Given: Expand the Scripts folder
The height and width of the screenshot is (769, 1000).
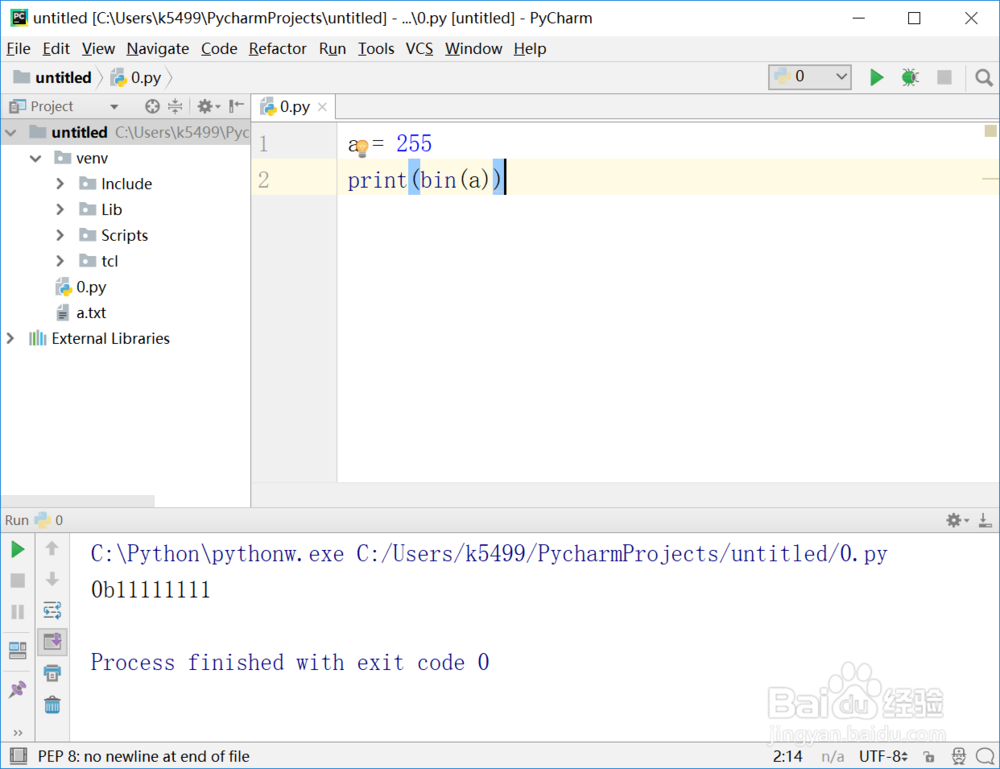Looking at the screenshot, I should 60,235.
